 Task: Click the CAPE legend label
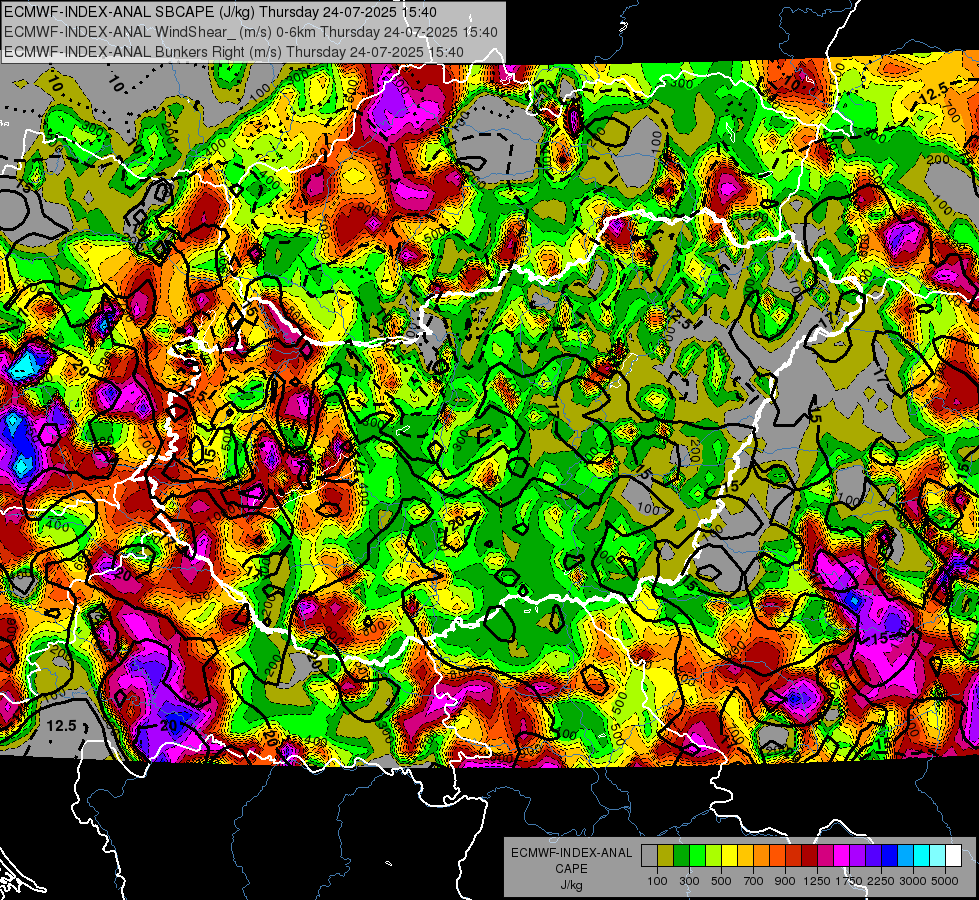(571, 869)
